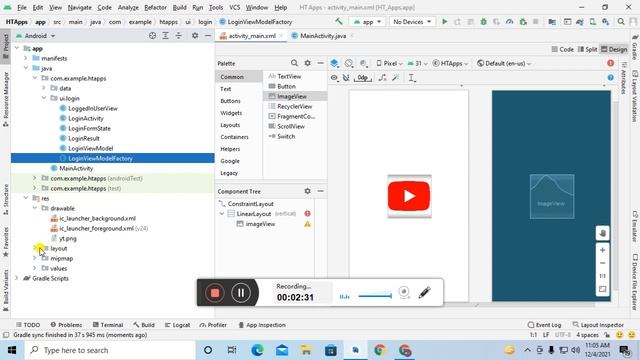Click the Infer Constraints magic wand

coord(395,78)
